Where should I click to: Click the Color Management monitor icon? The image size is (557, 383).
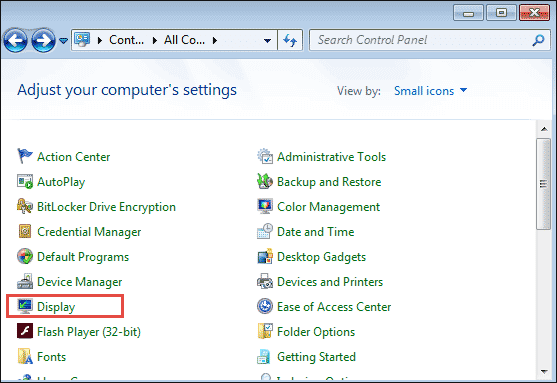point(265,206)
